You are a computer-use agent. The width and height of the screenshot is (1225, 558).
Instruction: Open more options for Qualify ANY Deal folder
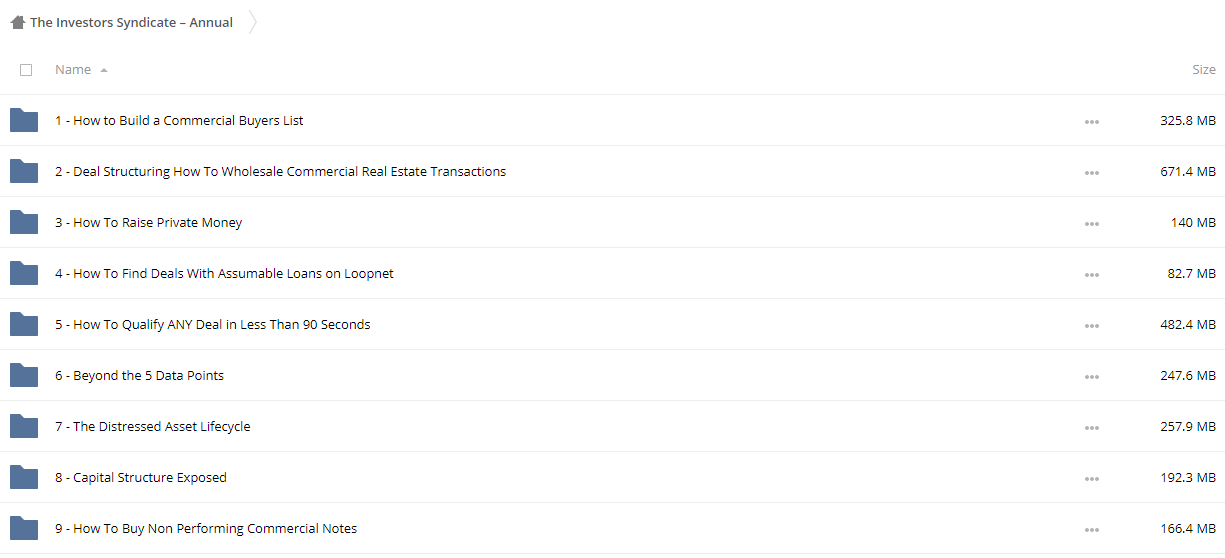[x=1091, y=326]
